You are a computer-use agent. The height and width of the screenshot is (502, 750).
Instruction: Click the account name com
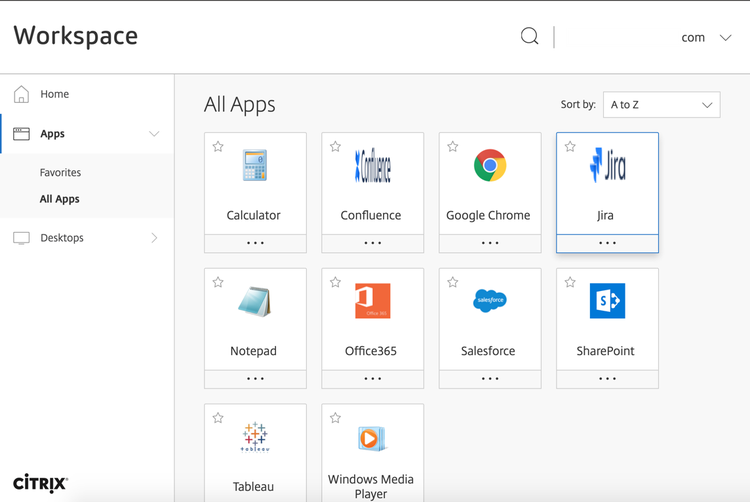693,38
